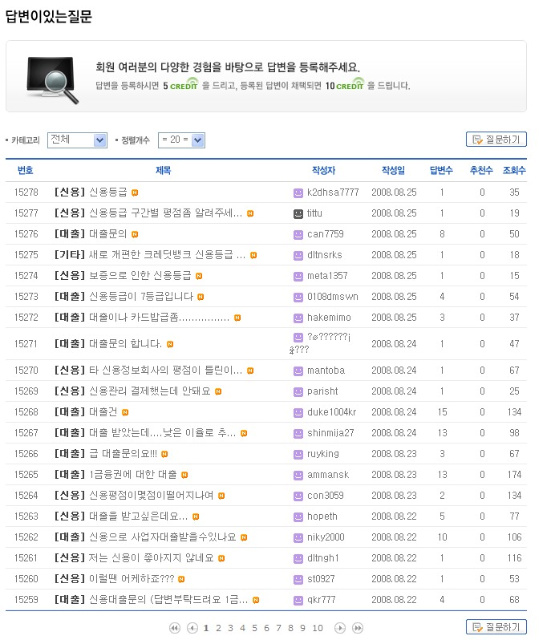Go to page 7 in pagination
The width and height of the screenshot is (539, 640).
(279, 628)
